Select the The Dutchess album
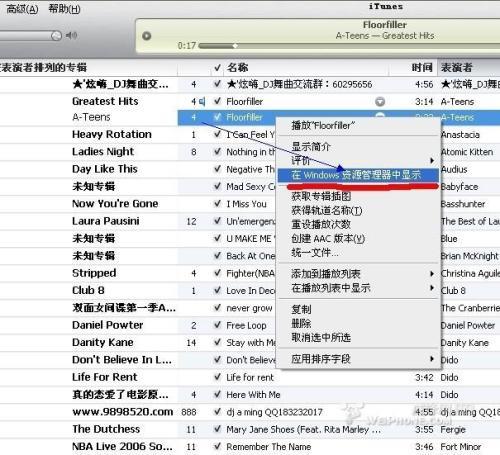 tap(106, 429)
